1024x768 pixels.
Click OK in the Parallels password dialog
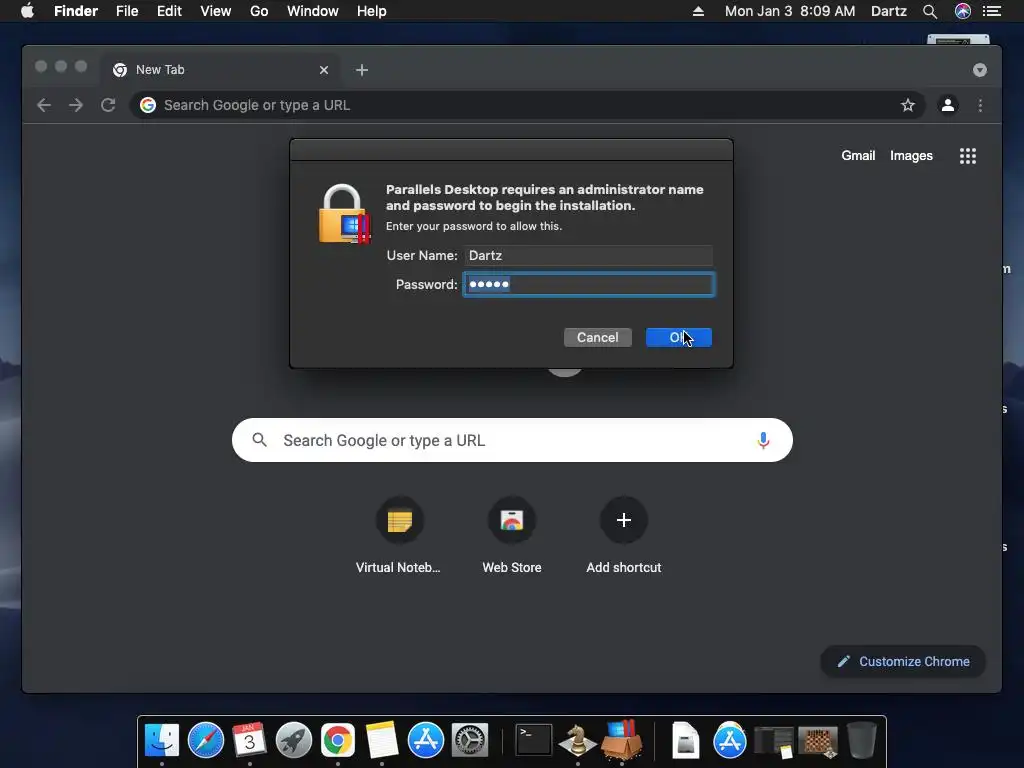click(679, 337)
